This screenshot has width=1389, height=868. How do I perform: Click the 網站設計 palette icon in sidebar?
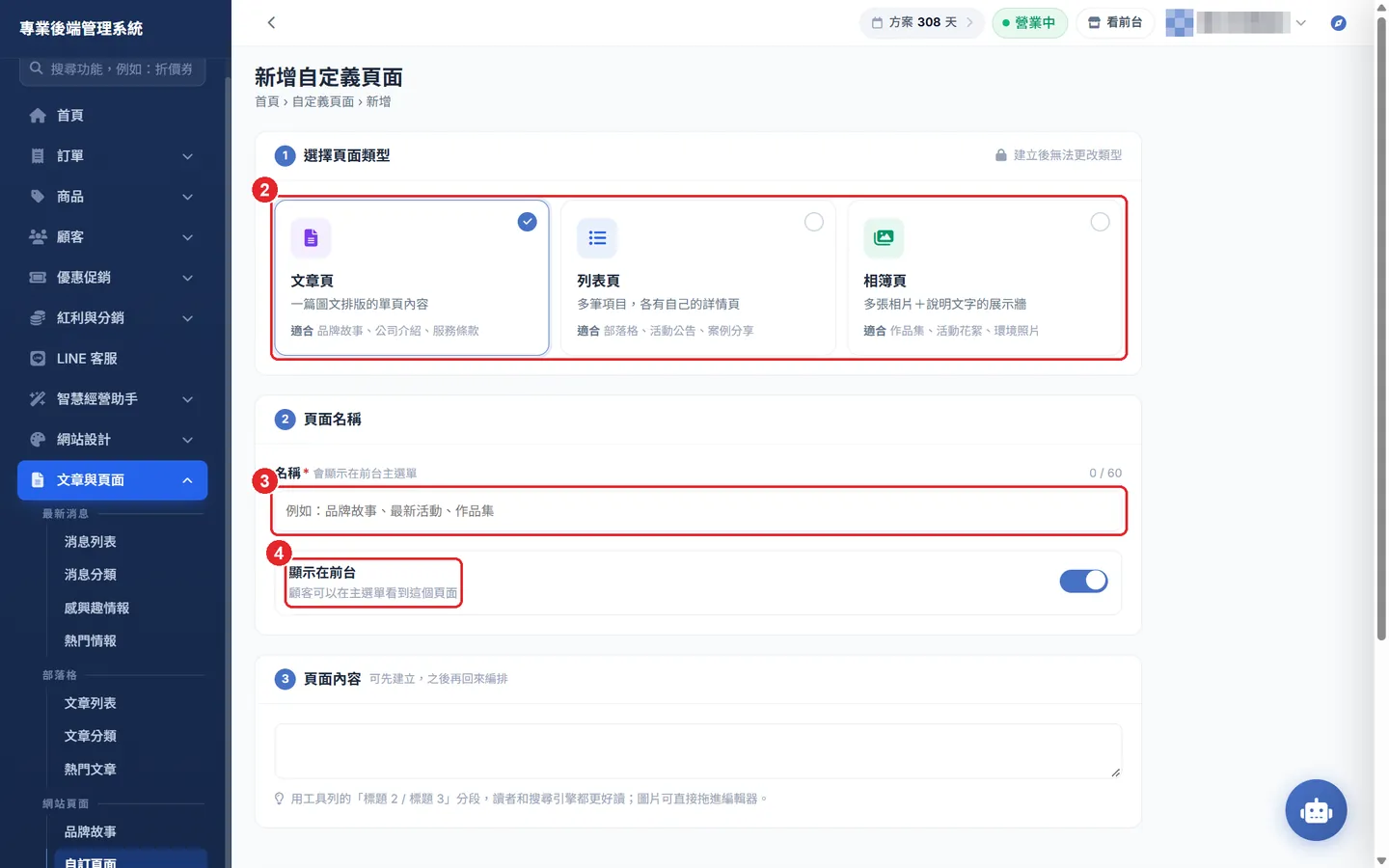tap(38, 440)
